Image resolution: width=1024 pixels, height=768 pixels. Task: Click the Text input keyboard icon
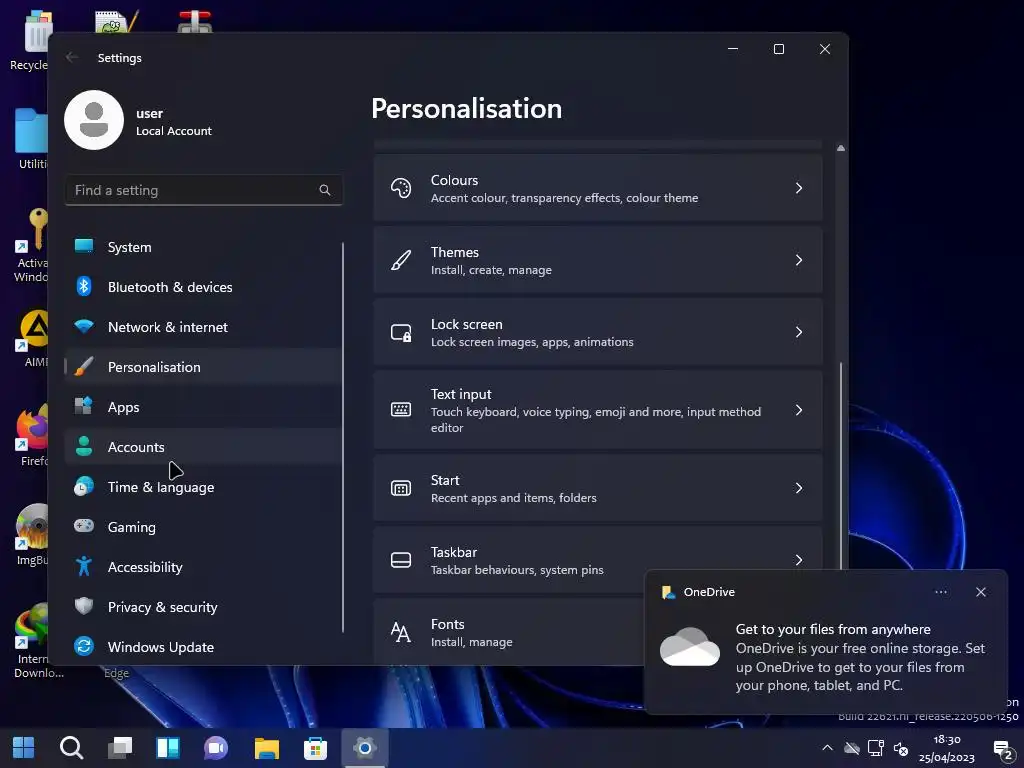401,409
